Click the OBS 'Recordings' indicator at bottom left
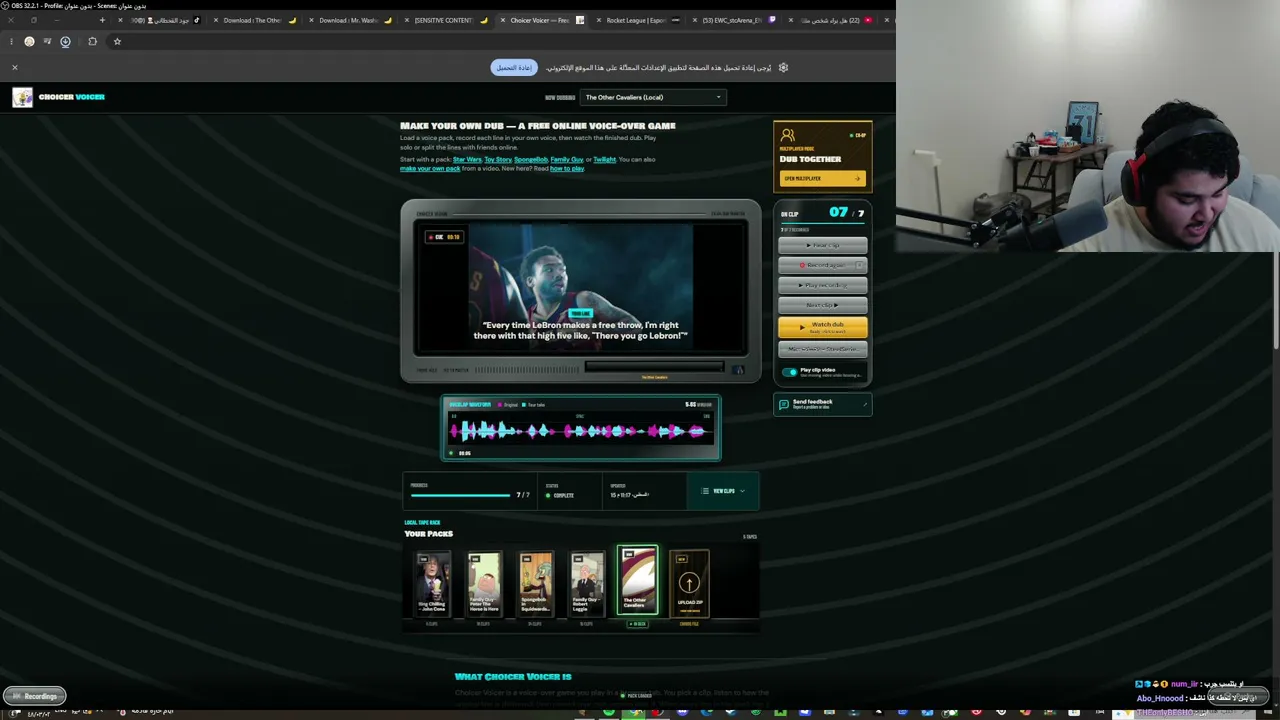The height and width of the screenshot is (720, 1280). click(35, 696)
